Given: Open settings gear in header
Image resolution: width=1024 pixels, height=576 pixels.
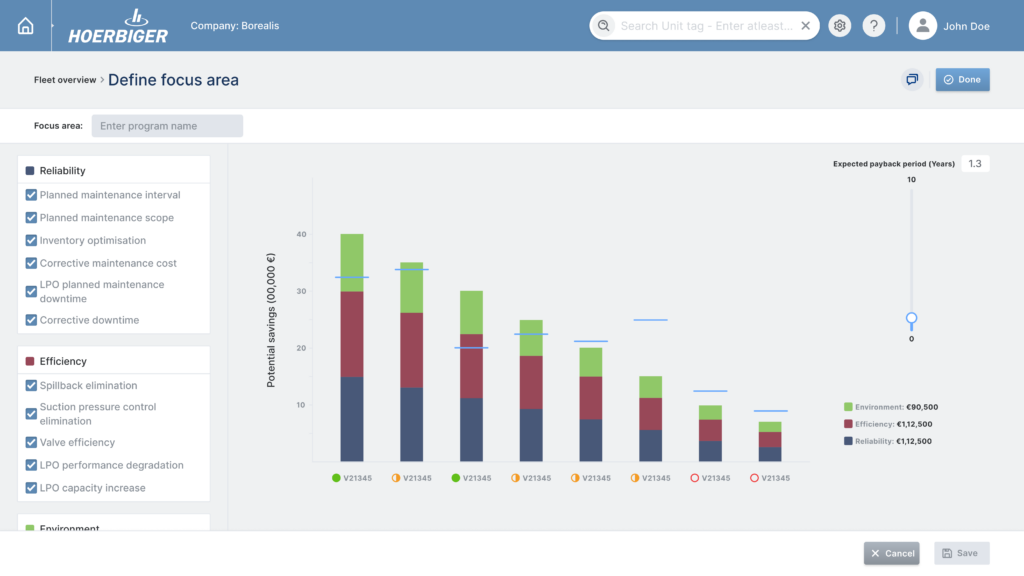Looking at the screenshot, I should click(x=840, y=26).
